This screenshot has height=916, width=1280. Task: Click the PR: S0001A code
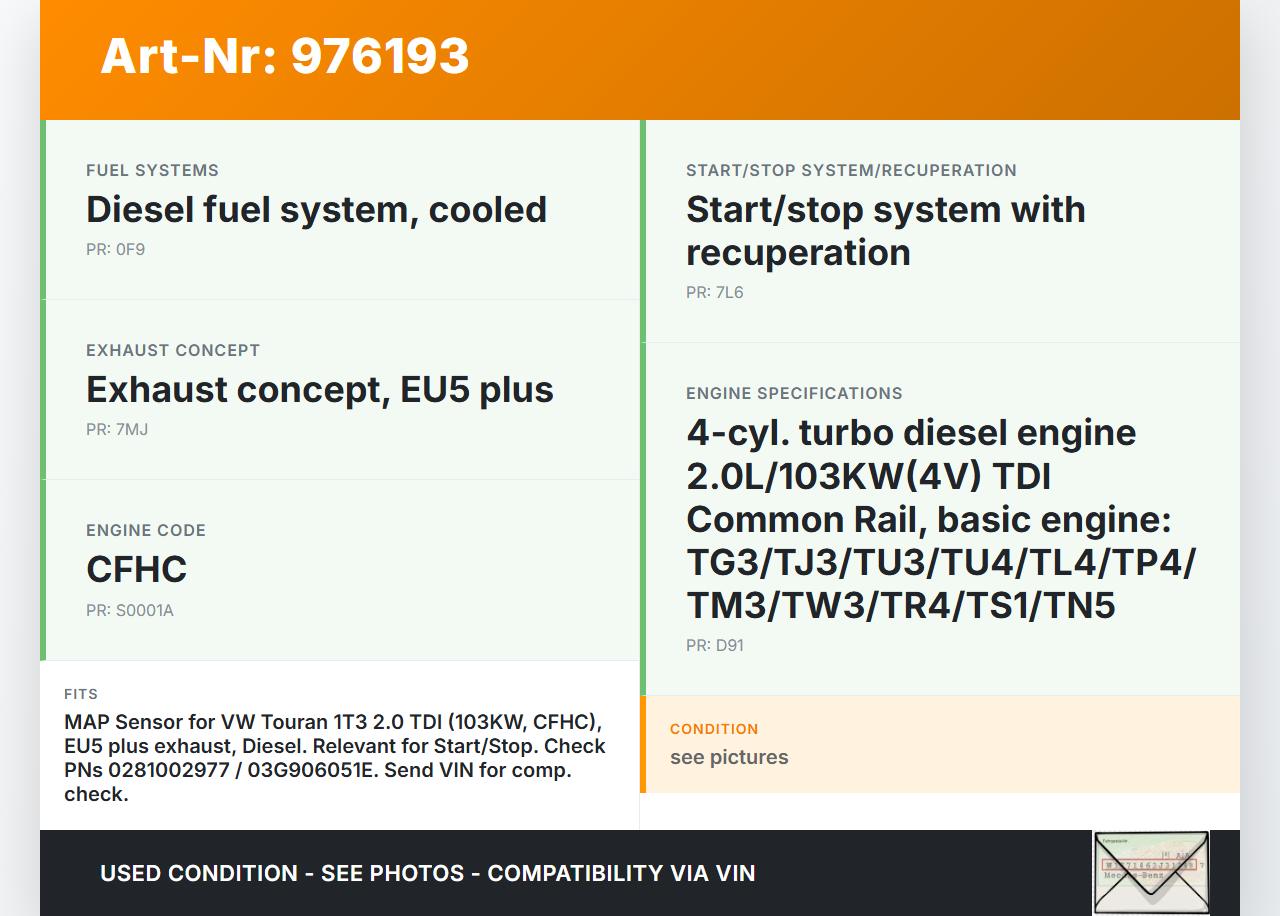130,610
